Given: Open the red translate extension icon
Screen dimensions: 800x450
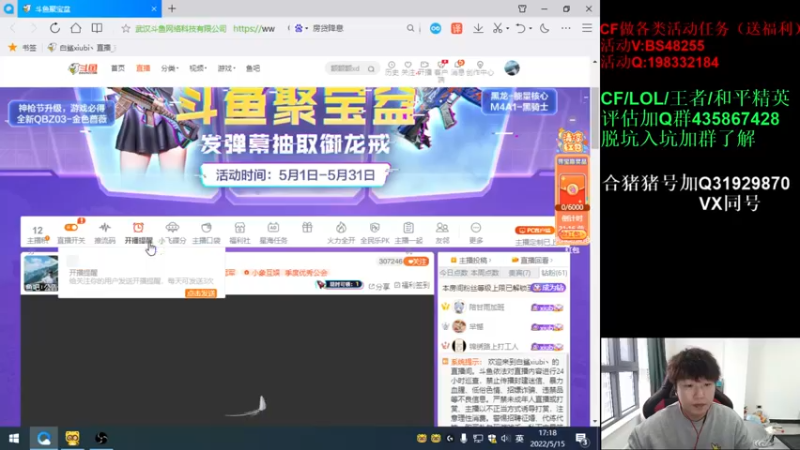Looking at the screenshot, I should pos(456,29).
